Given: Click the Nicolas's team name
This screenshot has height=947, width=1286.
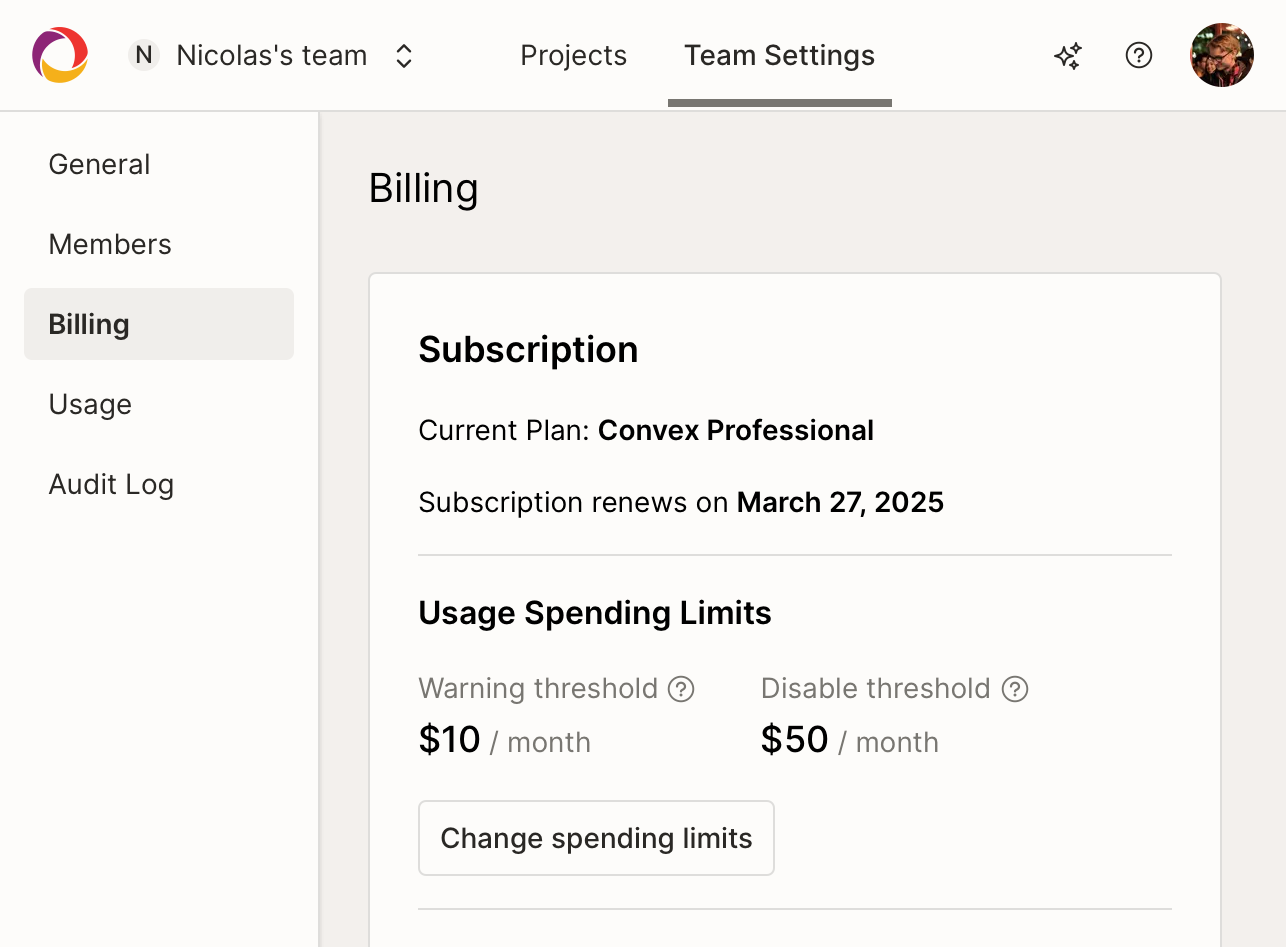Looking at the screenshot, I should coord(272,55).
